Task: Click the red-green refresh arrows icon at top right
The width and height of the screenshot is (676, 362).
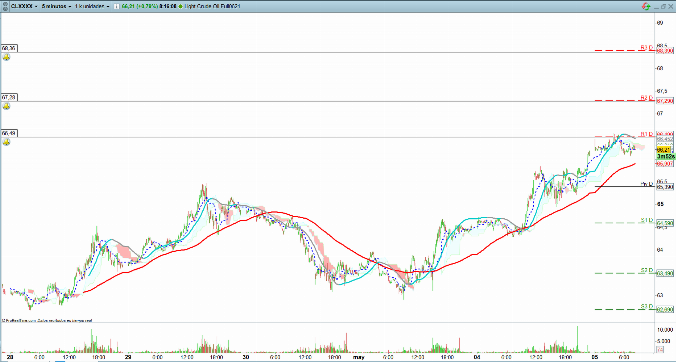Action: click(646, 6)
